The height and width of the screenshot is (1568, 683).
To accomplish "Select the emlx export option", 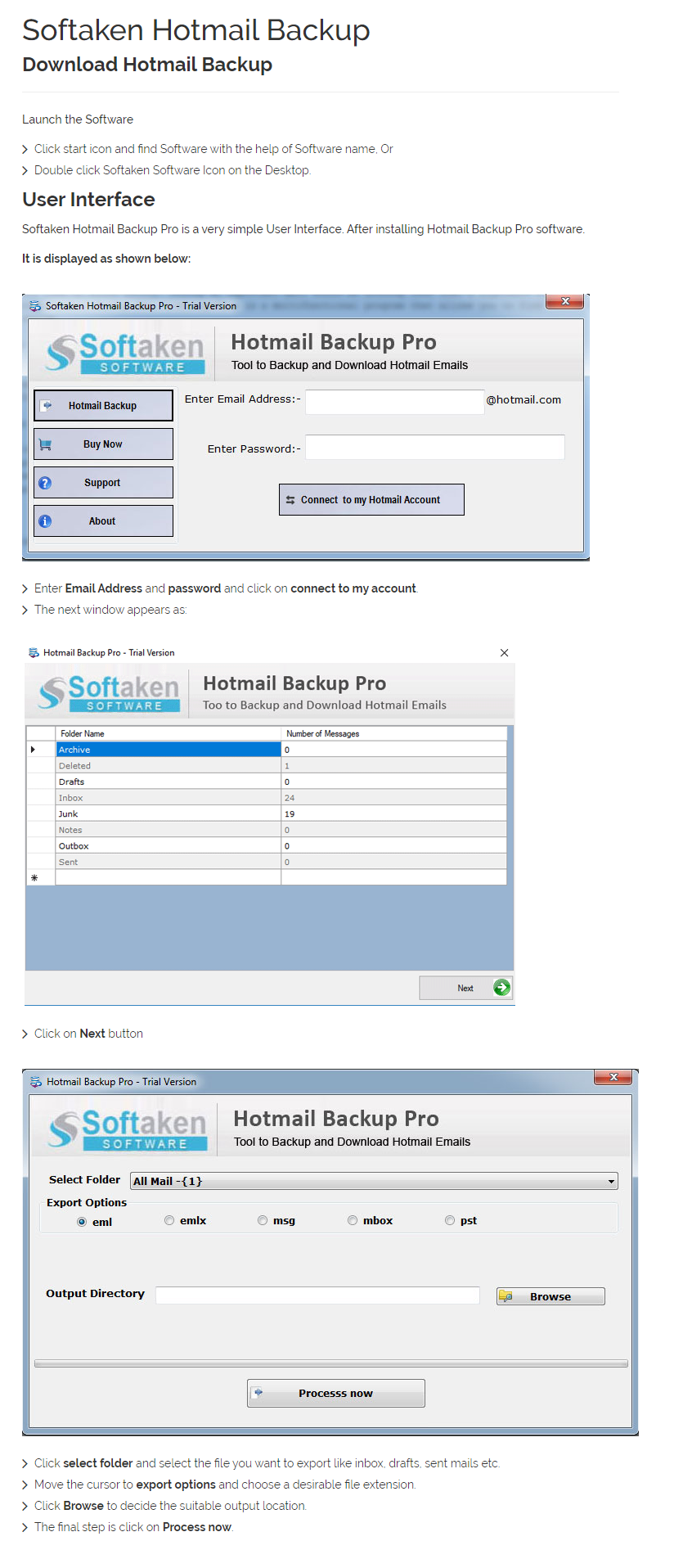I will [169, 1220].
